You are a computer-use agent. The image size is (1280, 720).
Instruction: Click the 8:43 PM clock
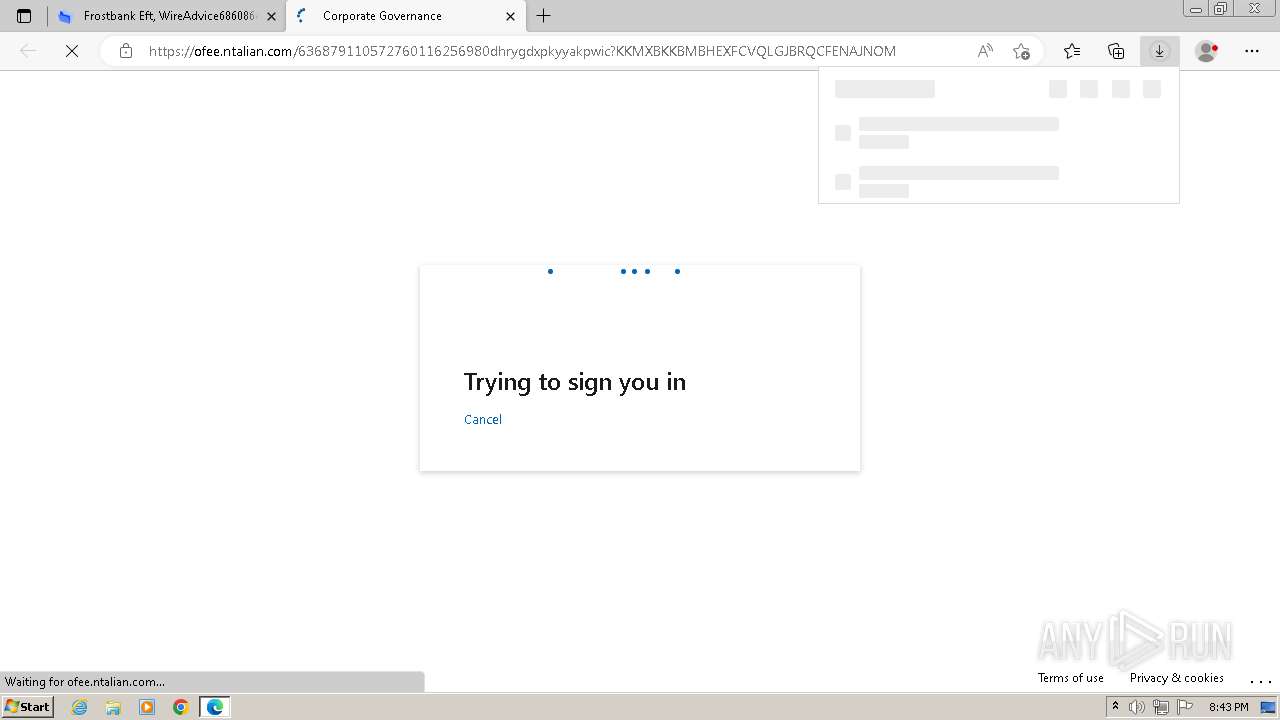click(1229, 707)
